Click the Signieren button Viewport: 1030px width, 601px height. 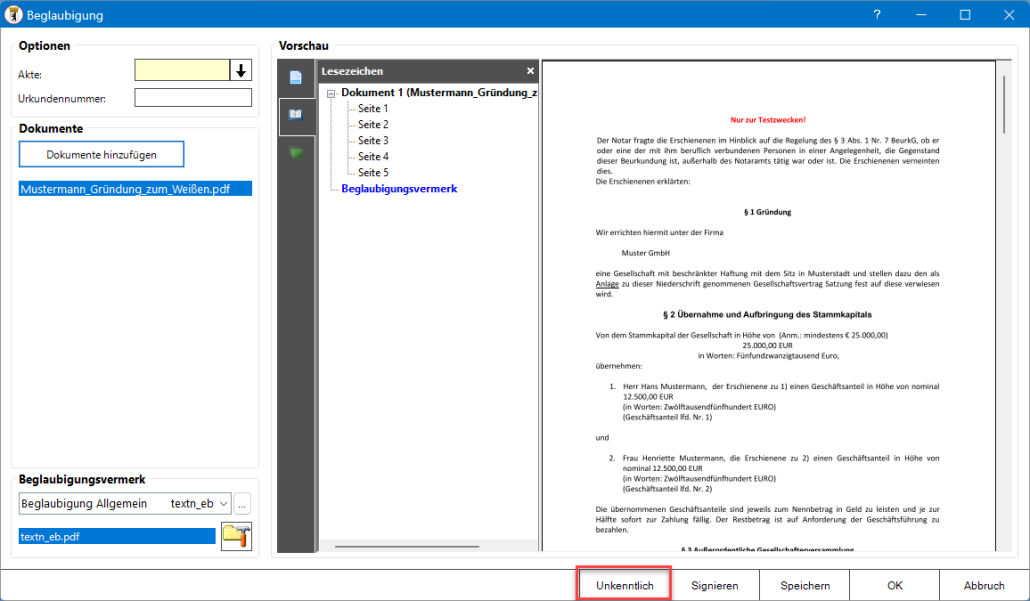coord(714,585)
